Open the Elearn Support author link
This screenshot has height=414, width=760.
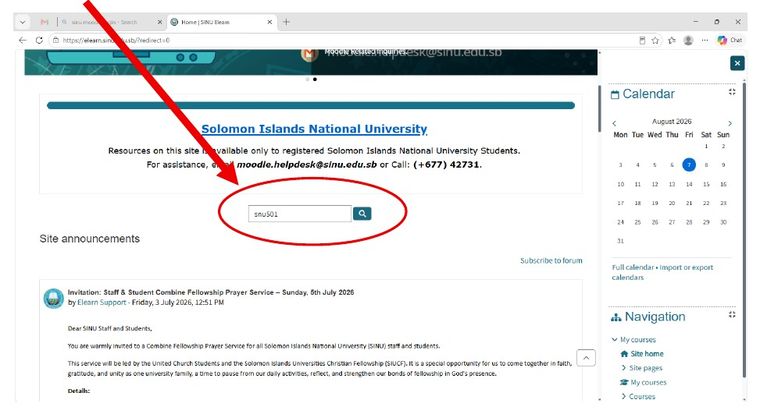102,303
